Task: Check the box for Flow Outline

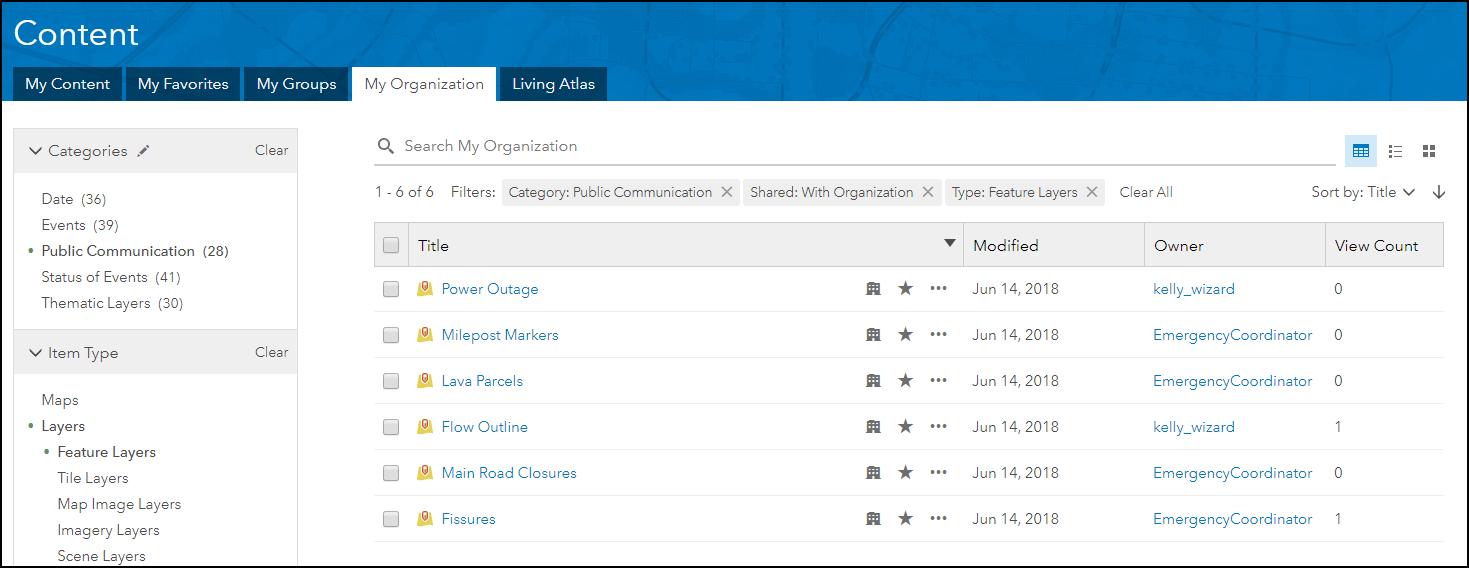Action: [391, 427]
